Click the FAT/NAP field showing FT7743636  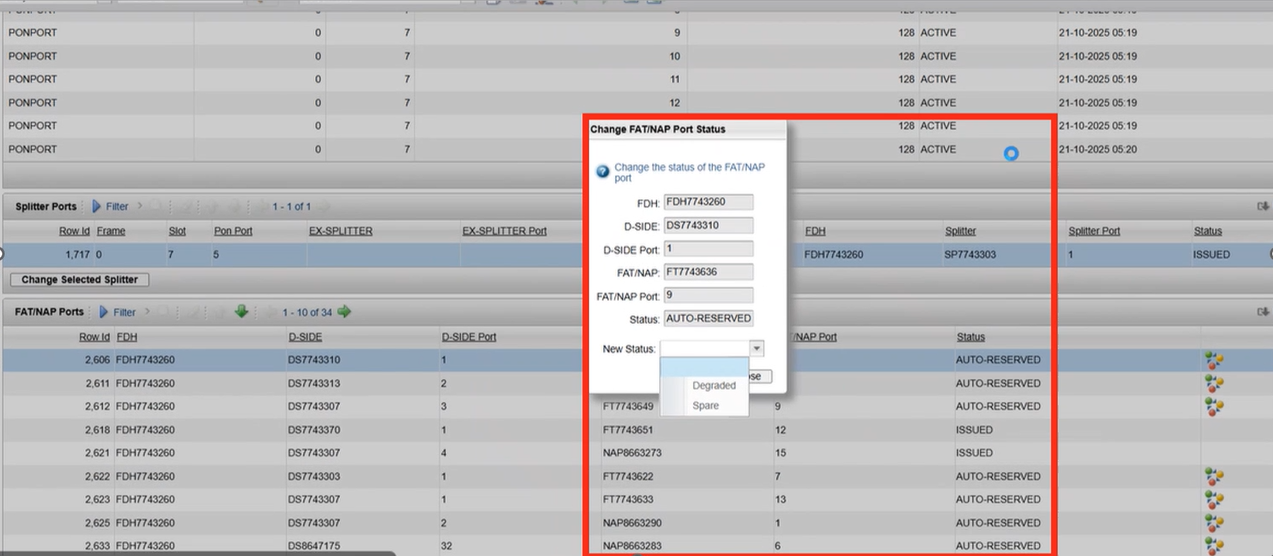click(707, 272)
